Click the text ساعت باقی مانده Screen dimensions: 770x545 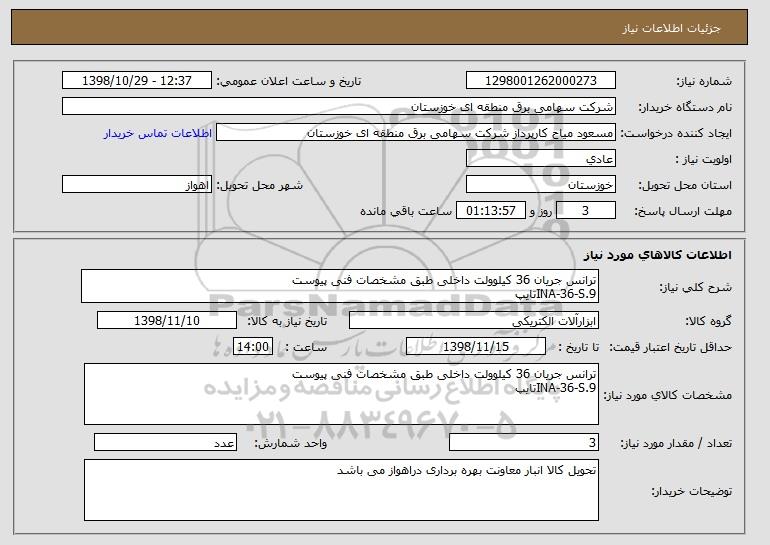(x=406, y=211)
